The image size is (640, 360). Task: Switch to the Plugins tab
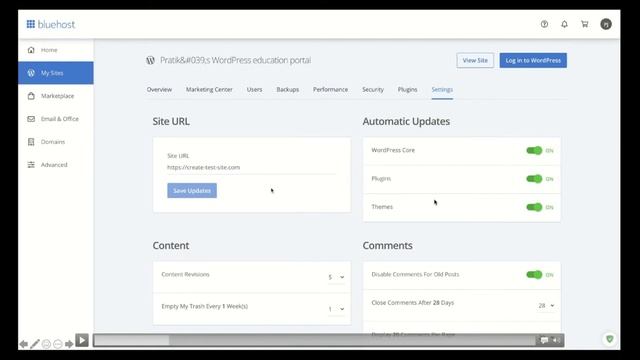click(407, 89)
